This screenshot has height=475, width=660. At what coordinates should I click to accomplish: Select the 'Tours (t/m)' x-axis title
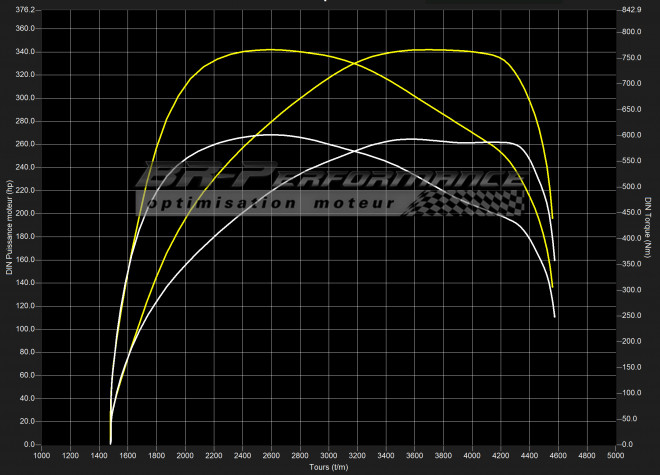tap(328, 467)
